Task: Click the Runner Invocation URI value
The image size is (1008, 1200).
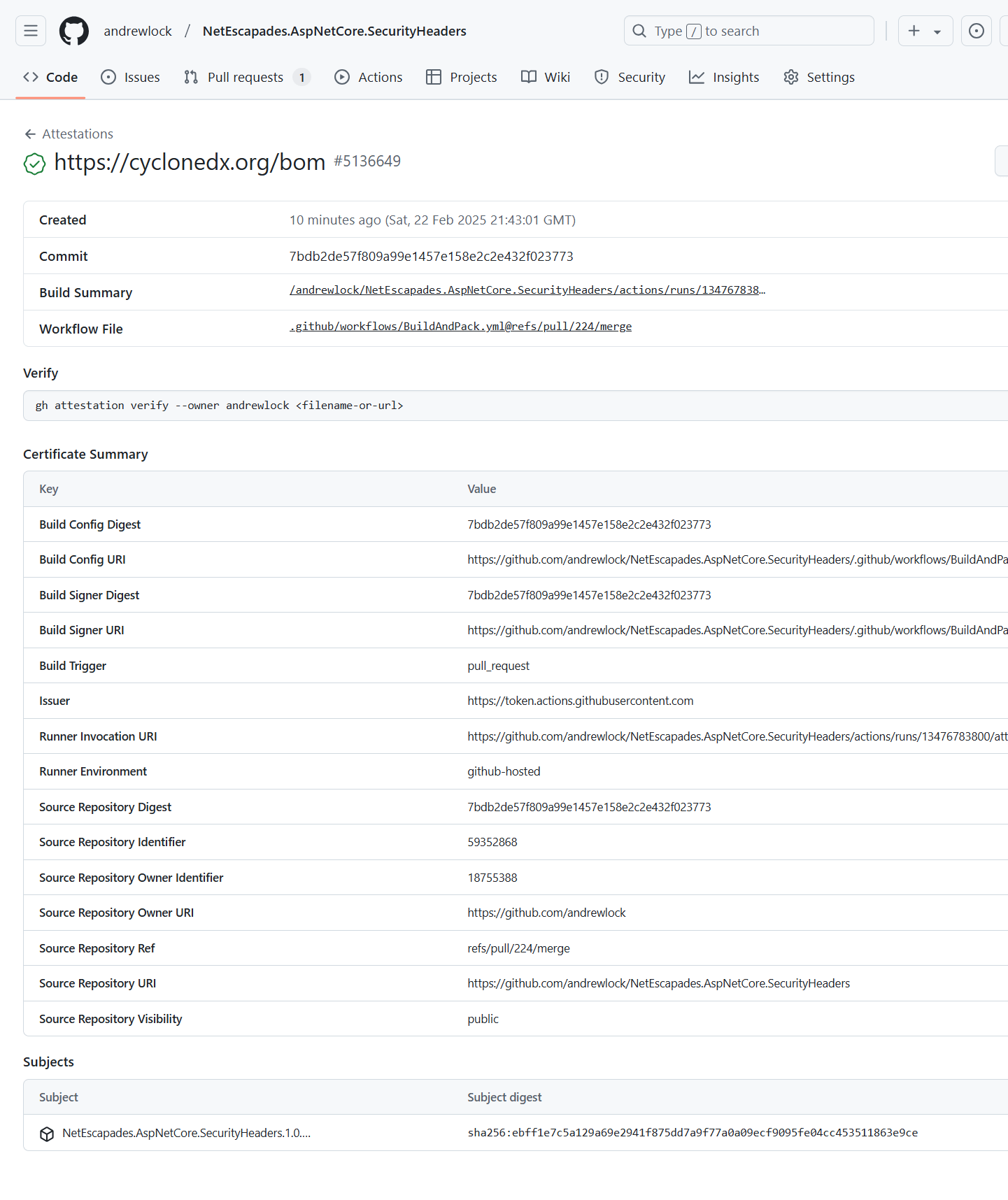Action: (737, 736)
